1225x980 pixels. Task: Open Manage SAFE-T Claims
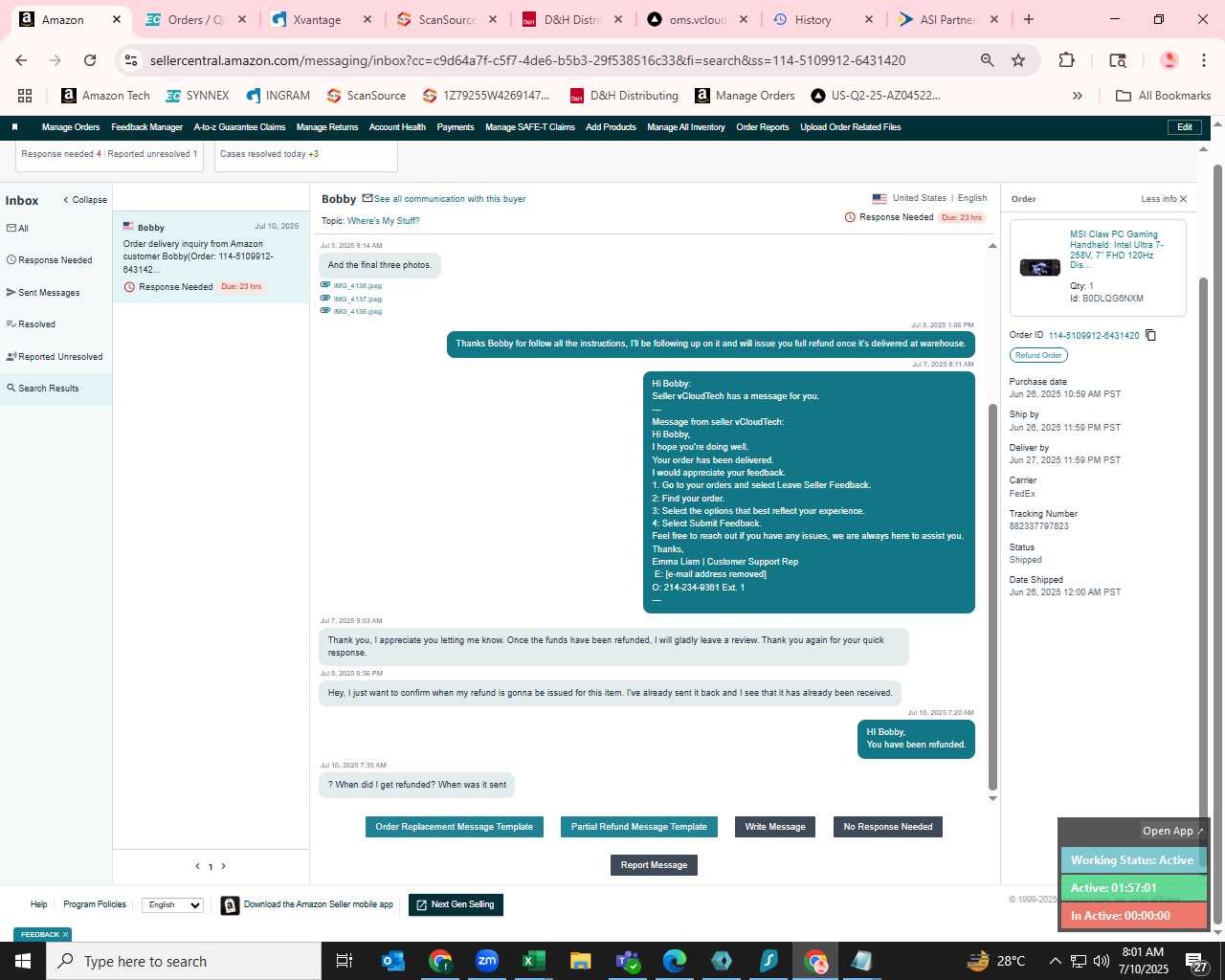pyautogui.click(x=530, y=127)
